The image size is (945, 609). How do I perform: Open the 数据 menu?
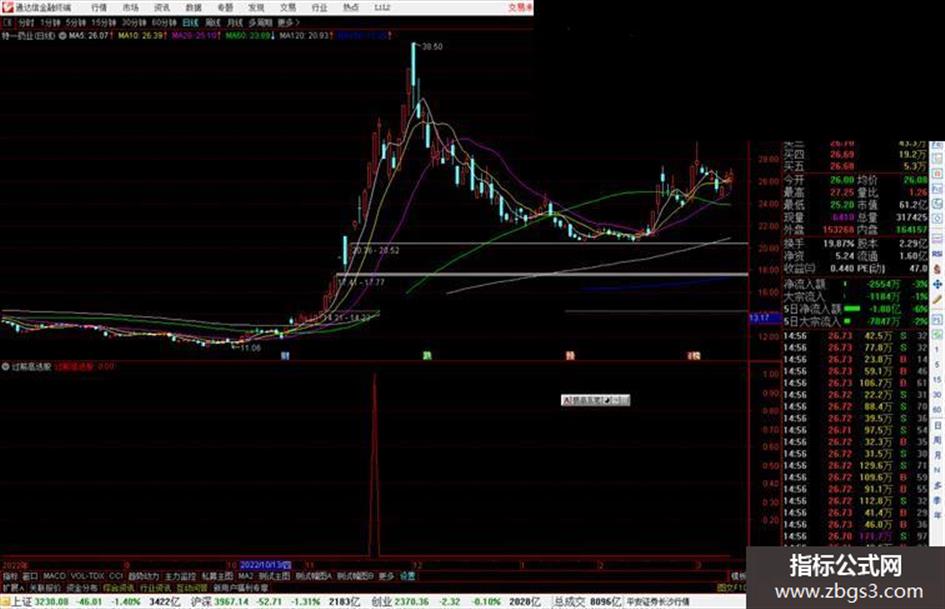(193, 7)
